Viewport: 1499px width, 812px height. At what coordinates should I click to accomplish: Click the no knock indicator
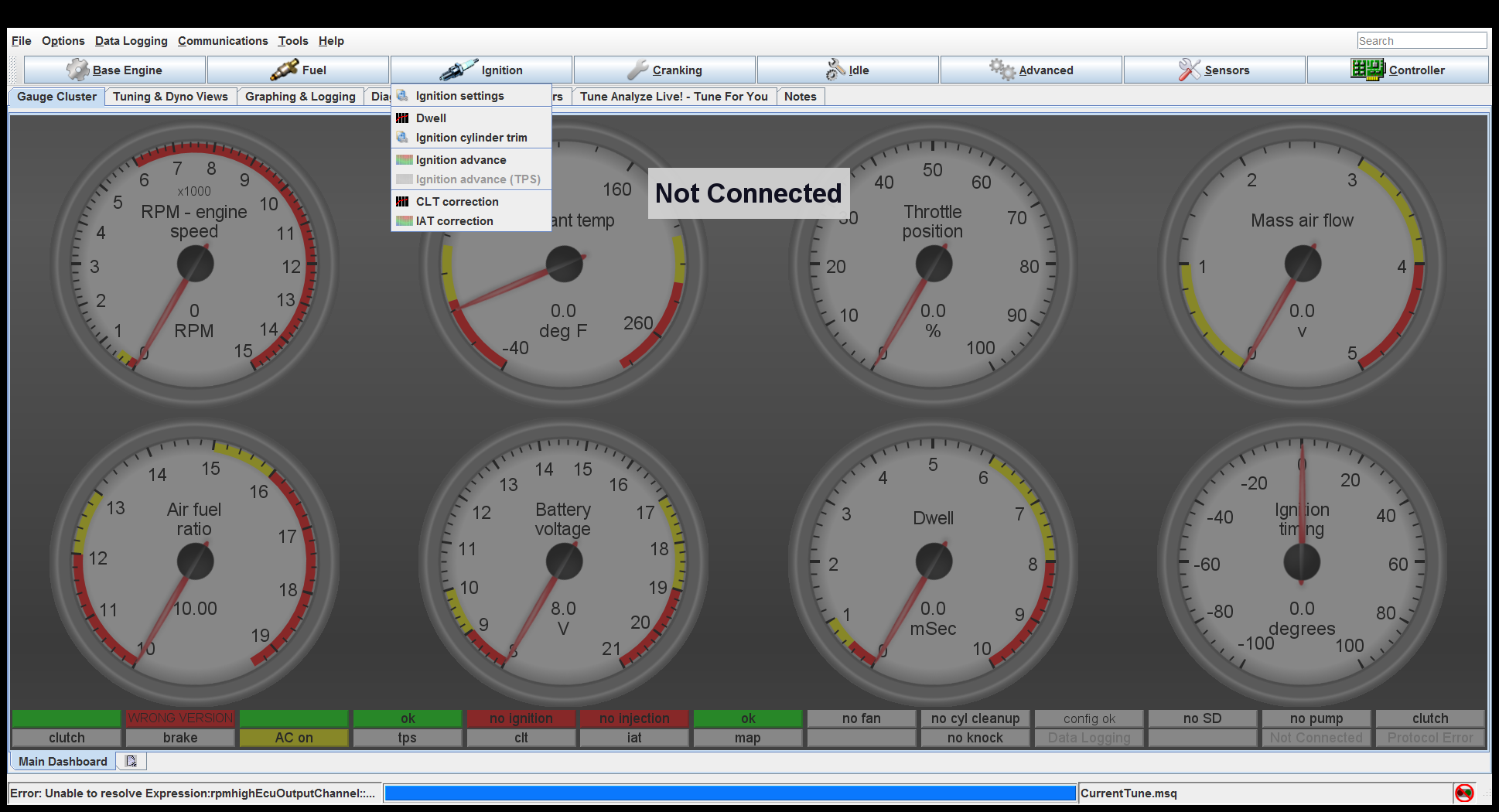(x=975, y=737)
